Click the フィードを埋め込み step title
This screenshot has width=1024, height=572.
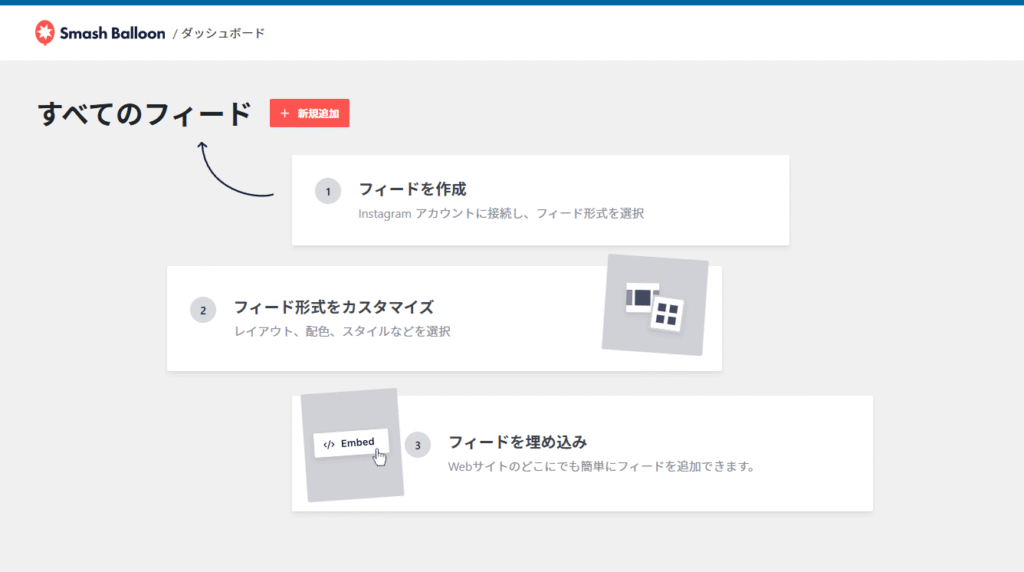(517, 441)
